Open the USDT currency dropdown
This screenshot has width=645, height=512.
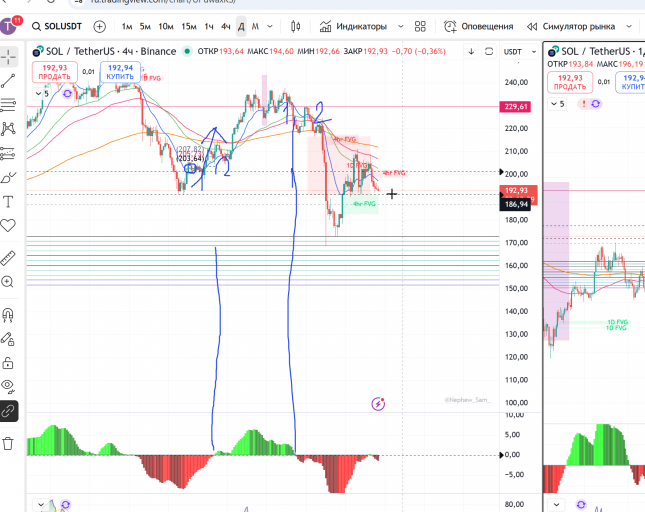pos(520,52)
